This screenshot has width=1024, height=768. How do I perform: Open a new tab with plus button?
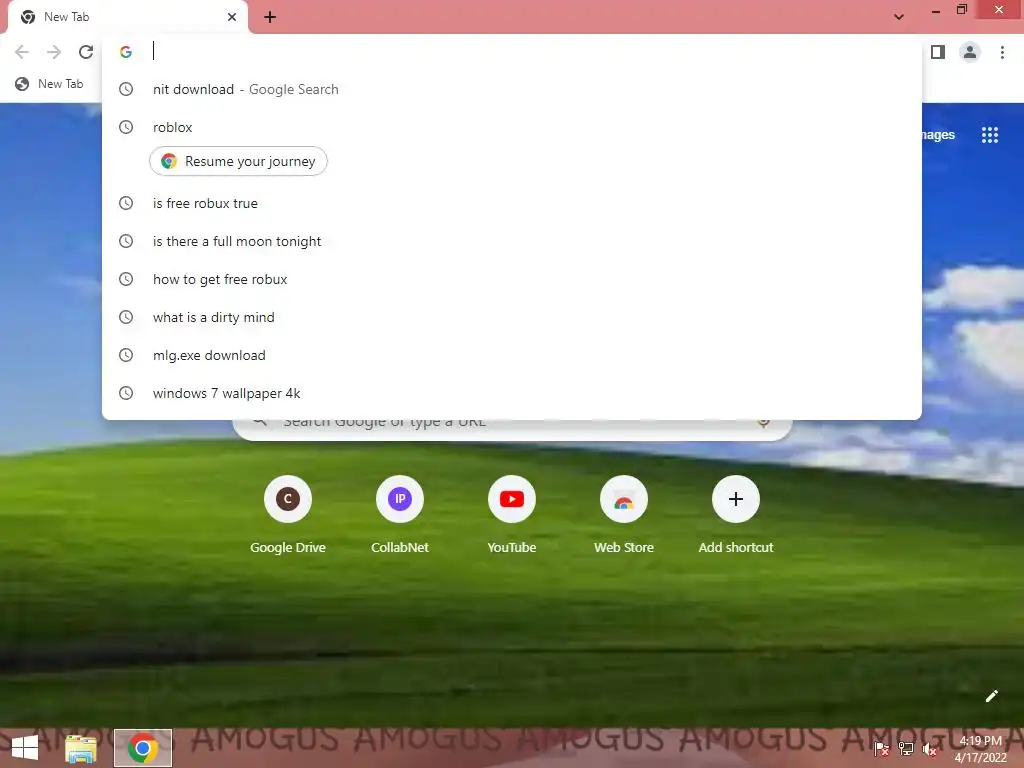pos(270,17)
